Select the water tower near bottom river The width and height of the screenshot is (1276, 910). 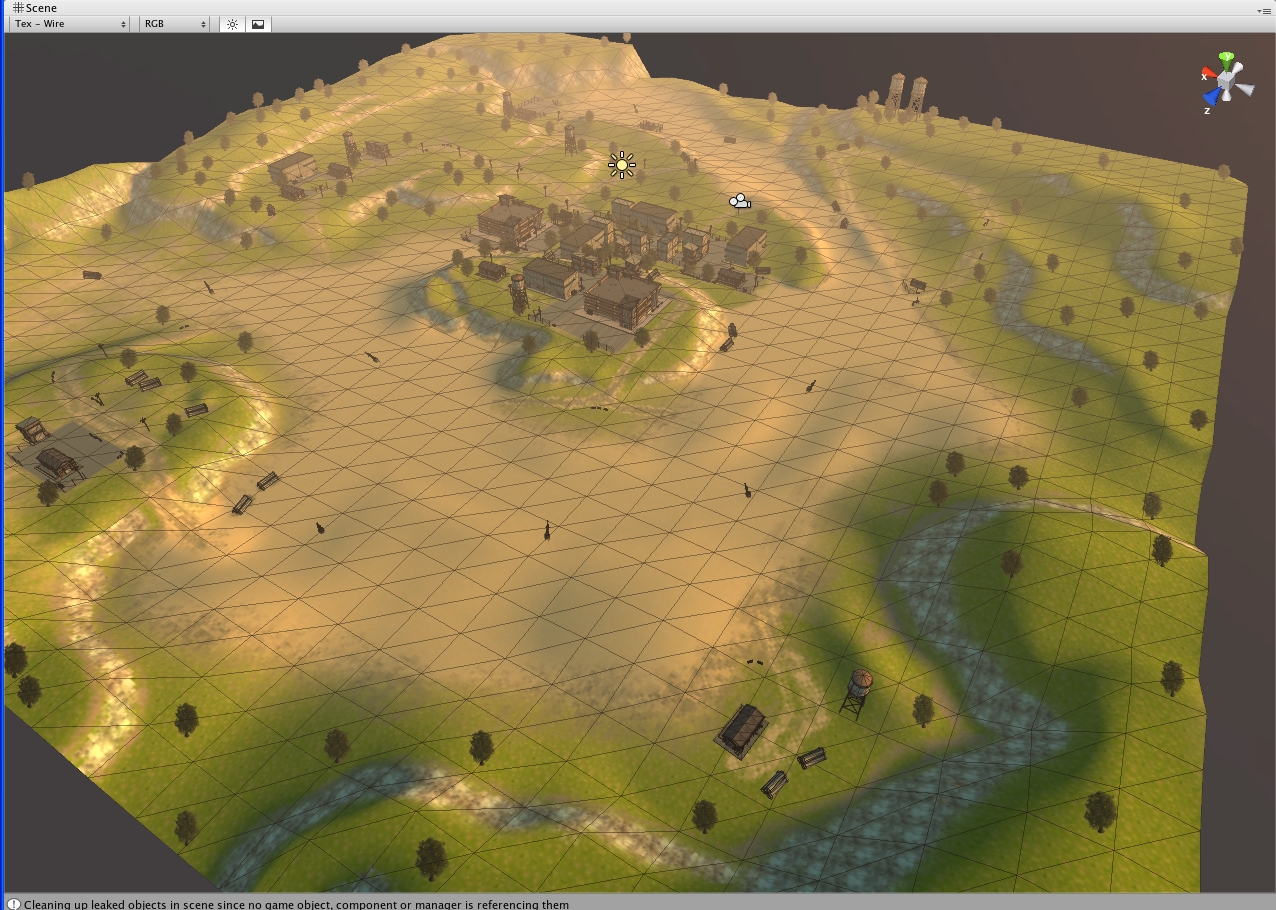pyautogui.click(x=856, y=693)
